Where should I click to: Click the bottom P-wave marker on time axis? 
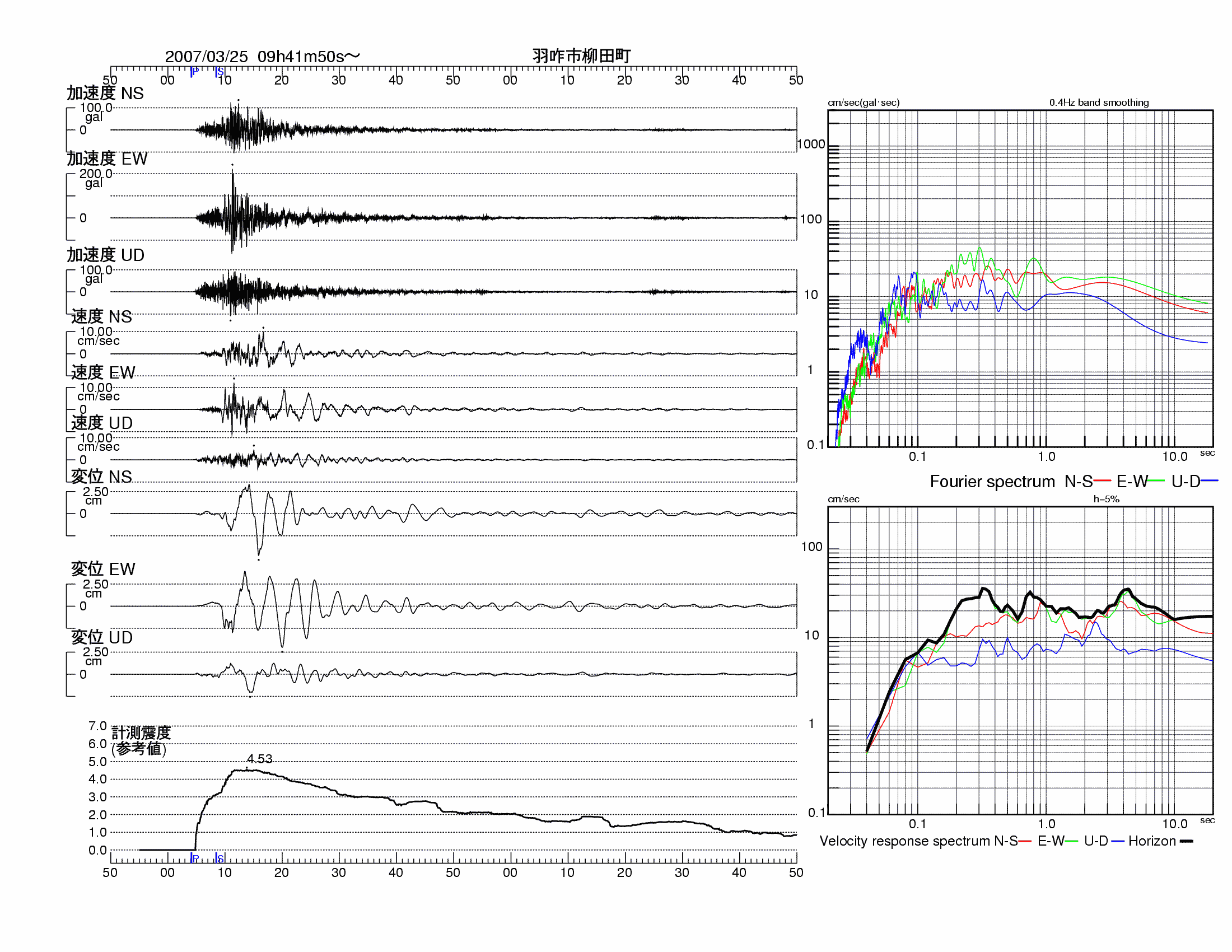pyautogui.click(x=194, y=858)
